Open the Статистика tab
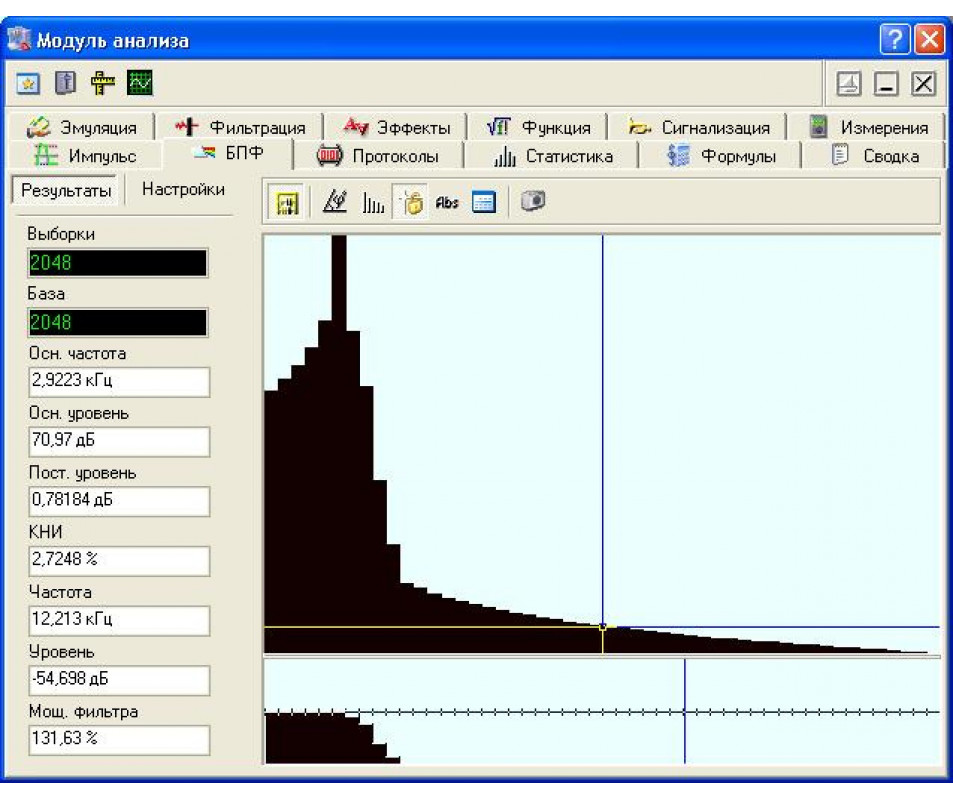This screenshot has height=800, width=953. pos(553,157)
